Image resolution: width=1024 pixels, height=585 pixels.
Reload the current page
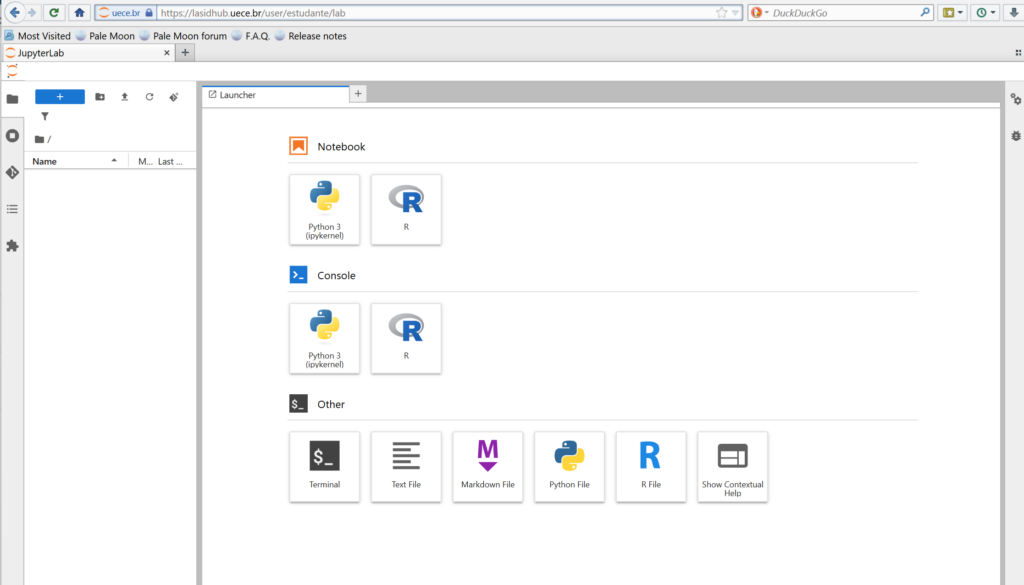(54, 12)
